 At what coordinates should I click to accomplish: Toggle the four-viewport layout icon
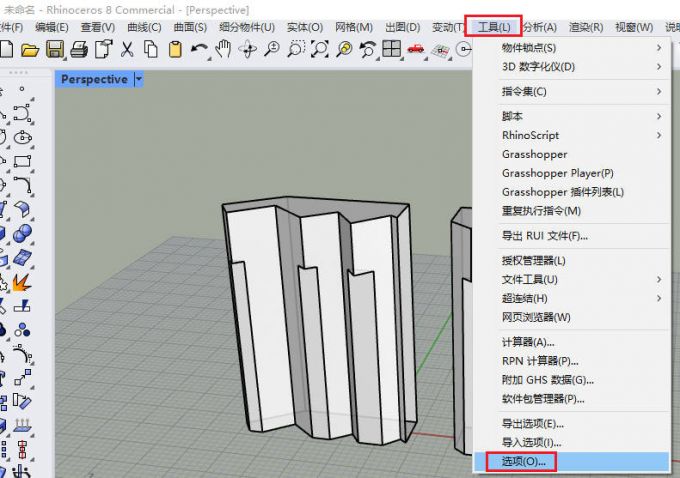pyautogui.click(x=391, y=49)
